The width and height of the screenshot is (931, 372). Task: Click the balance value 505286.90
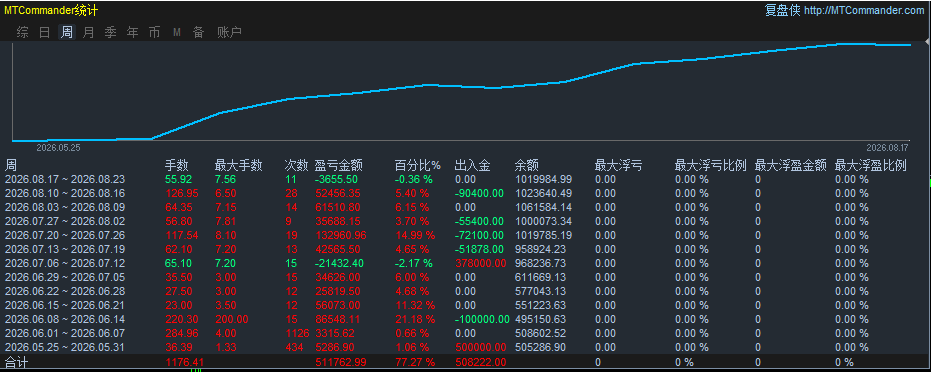click(541, 347)
